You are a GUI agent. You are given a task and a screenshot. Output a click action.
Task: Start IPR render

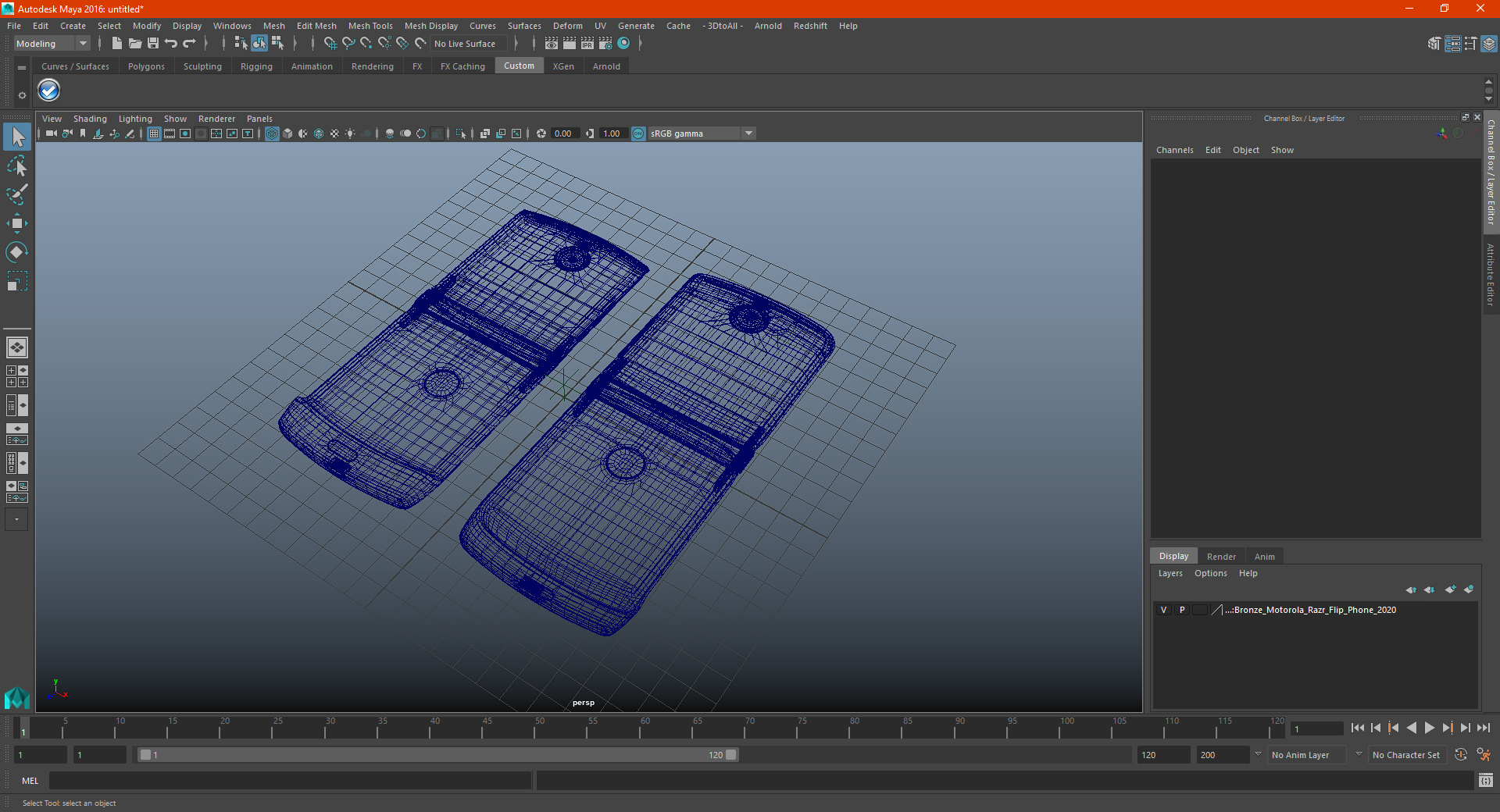click(587, 44)
